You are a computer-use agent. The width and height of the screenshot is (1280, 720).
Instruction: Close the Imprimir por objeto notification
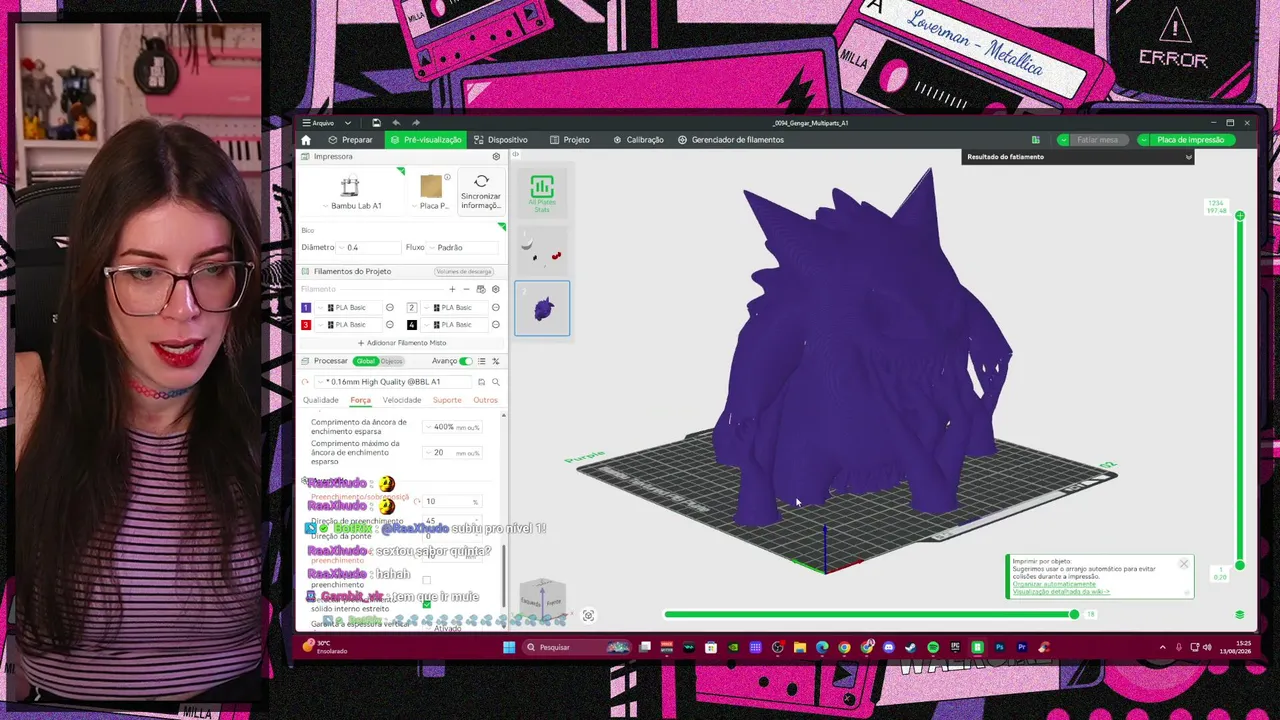(1184, 564)
